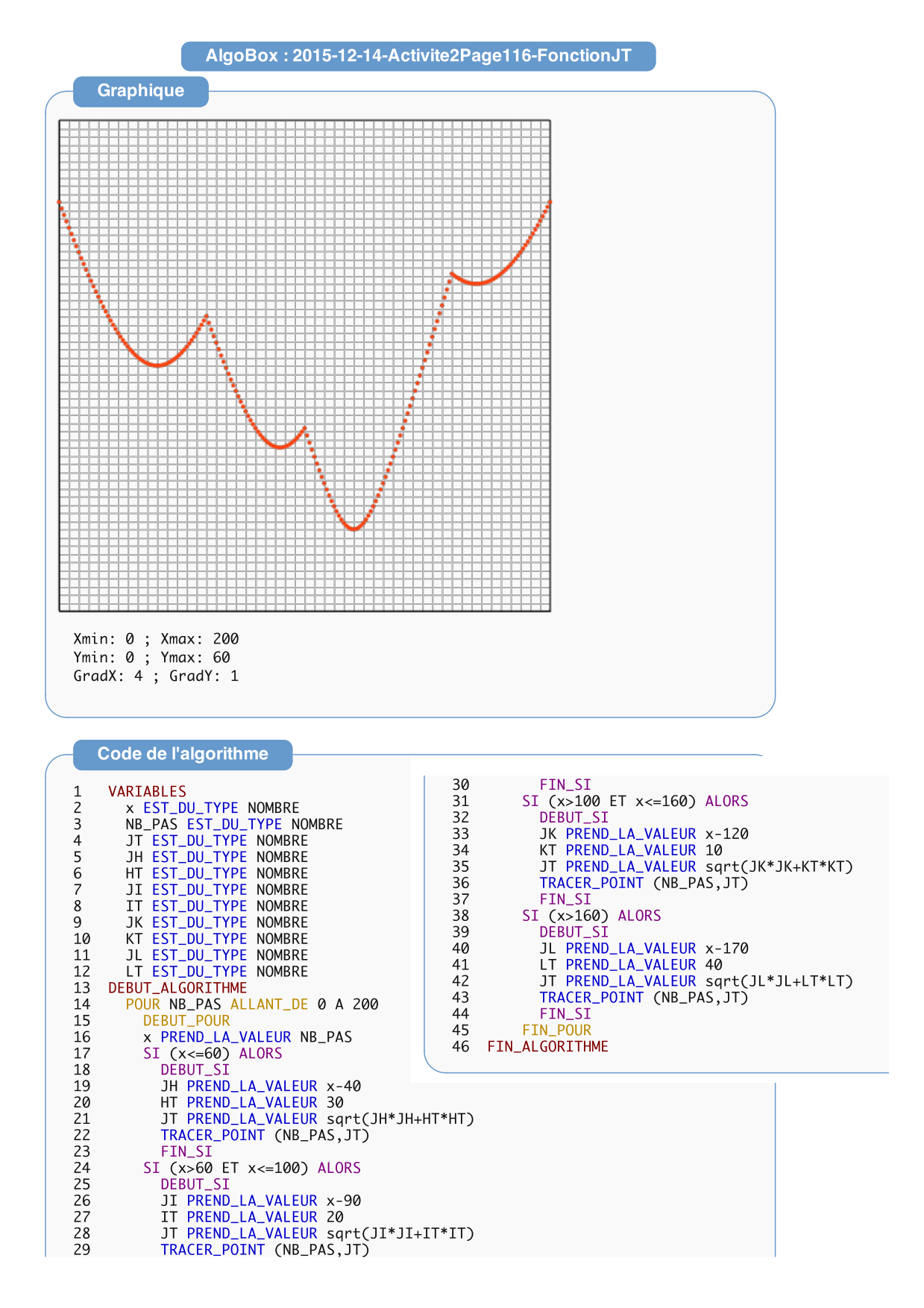Click TRACER_POINT on line 43
This screenshot has height=1308, width=924.
point(591,998)
